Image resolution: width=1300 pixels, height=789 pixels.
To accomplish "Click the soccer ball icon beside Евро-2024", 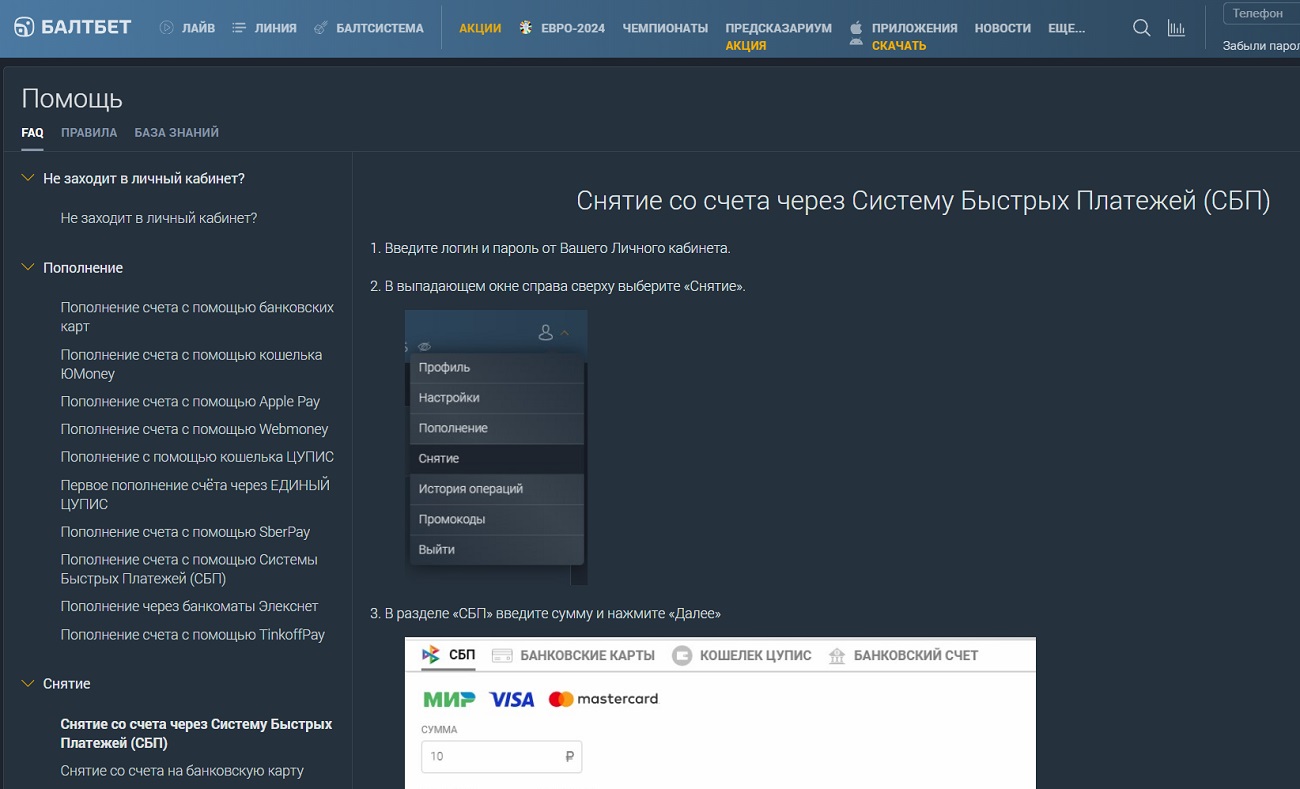I will 526,28.
